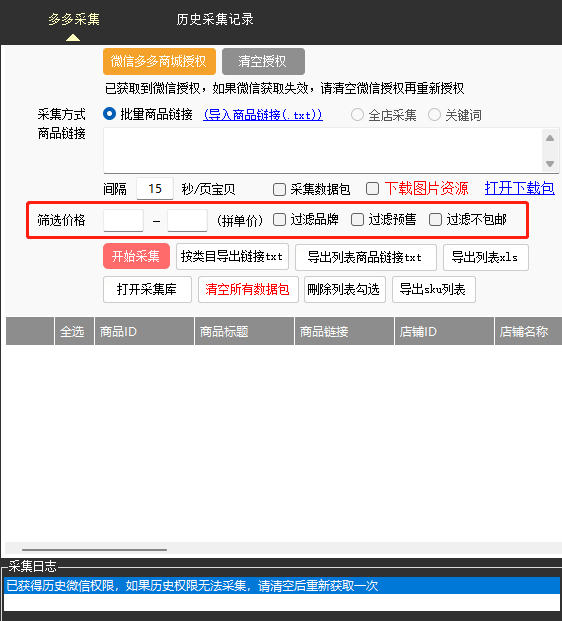Click the 打开采集库 button
Image resolution: width=562 pixels, height=621 pixels.
(x=147, y=290)
